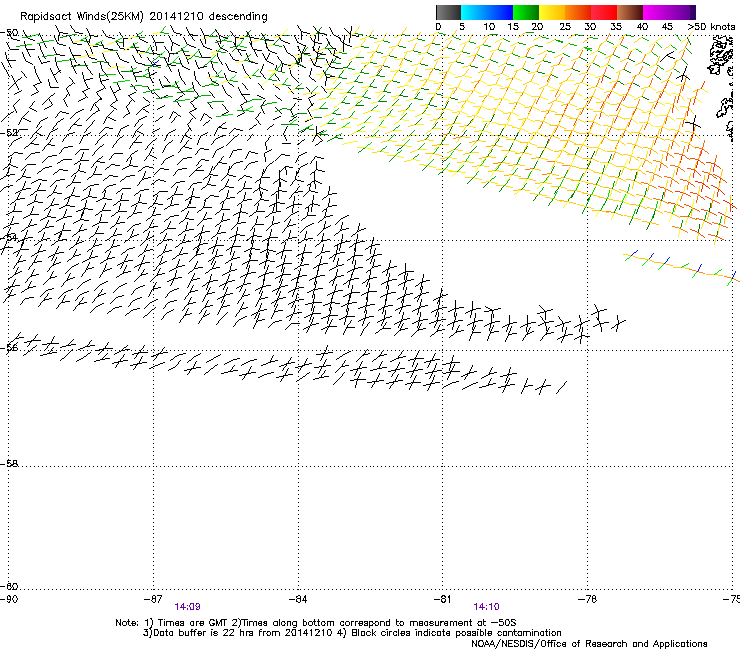Click the 'Rapidsact Winds(25KM) 20141210 descending' title
740x650 pixels.
click(x=143, y=16)
